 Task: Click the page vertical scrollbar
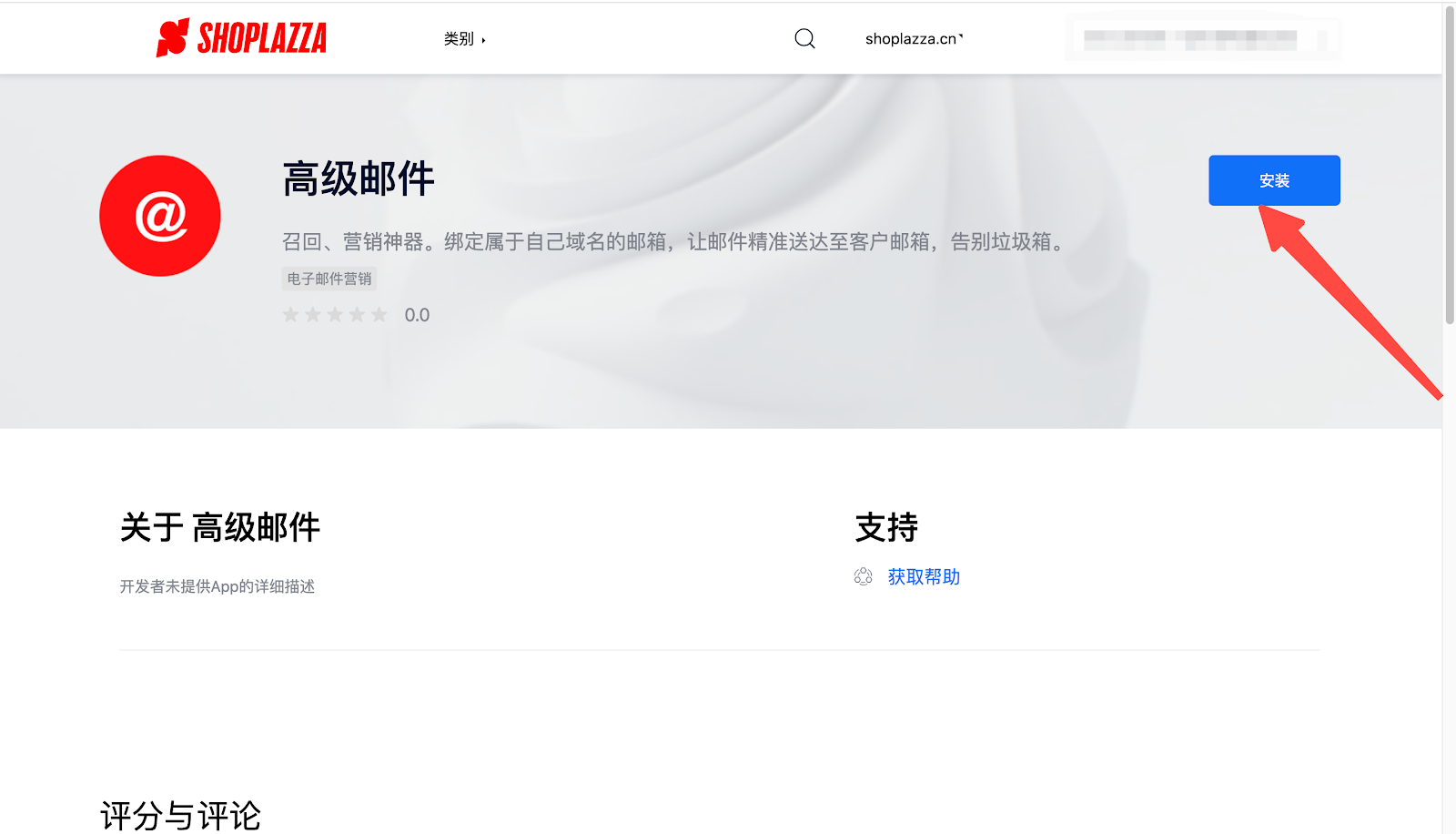tap(1450, 164)
